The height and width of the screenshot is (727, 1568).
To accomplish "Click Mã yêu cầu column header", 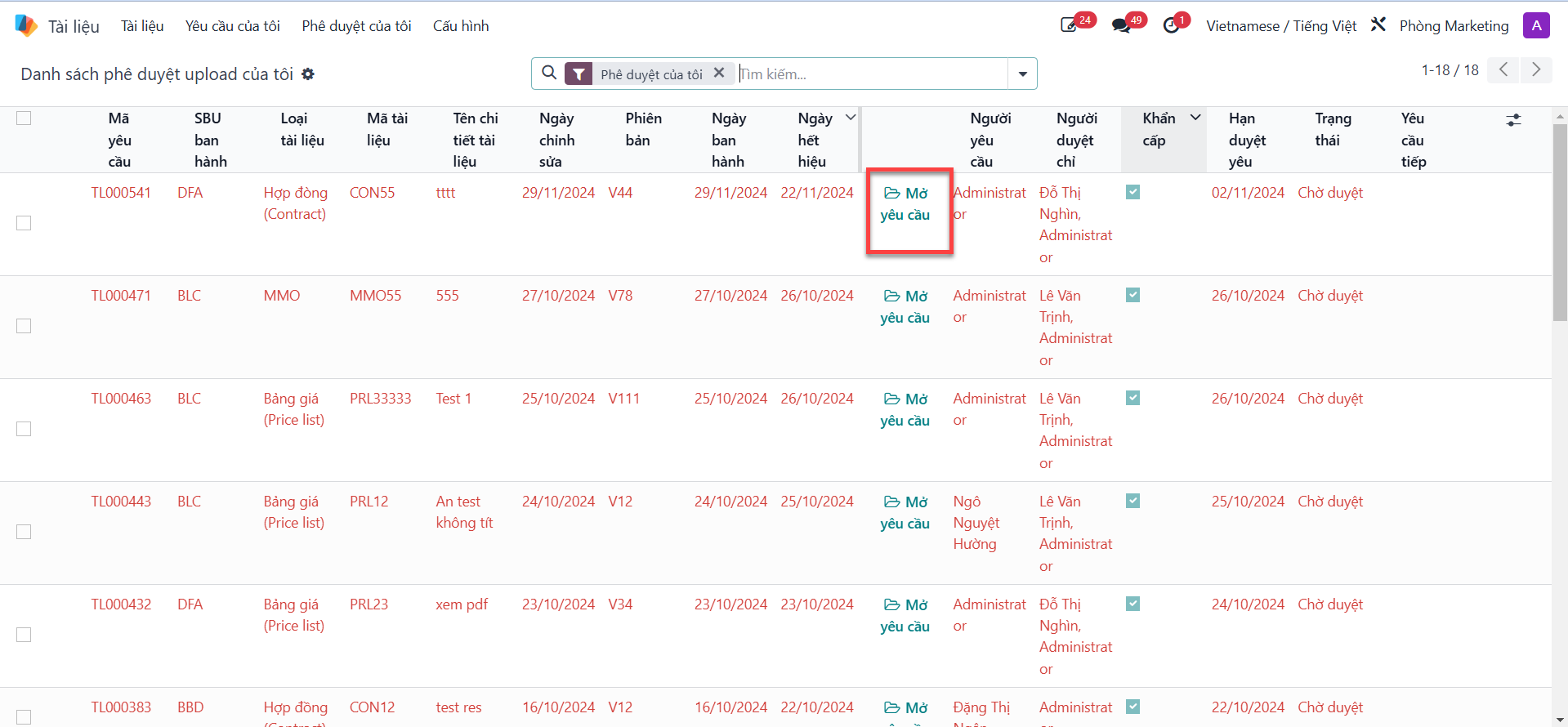I will tap(119, 140).
